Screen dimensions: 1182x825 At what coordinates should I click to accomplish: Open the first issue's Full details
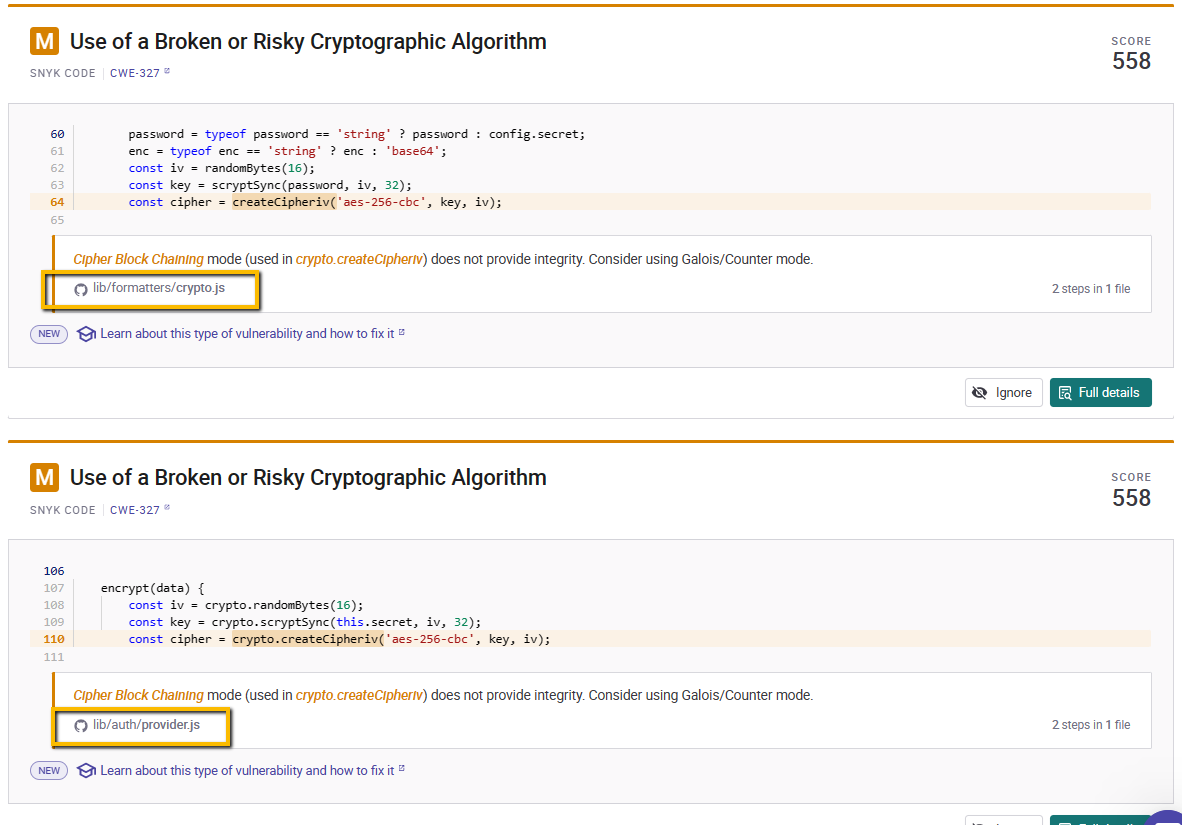pyautogui.click(x=1101, y=393)
